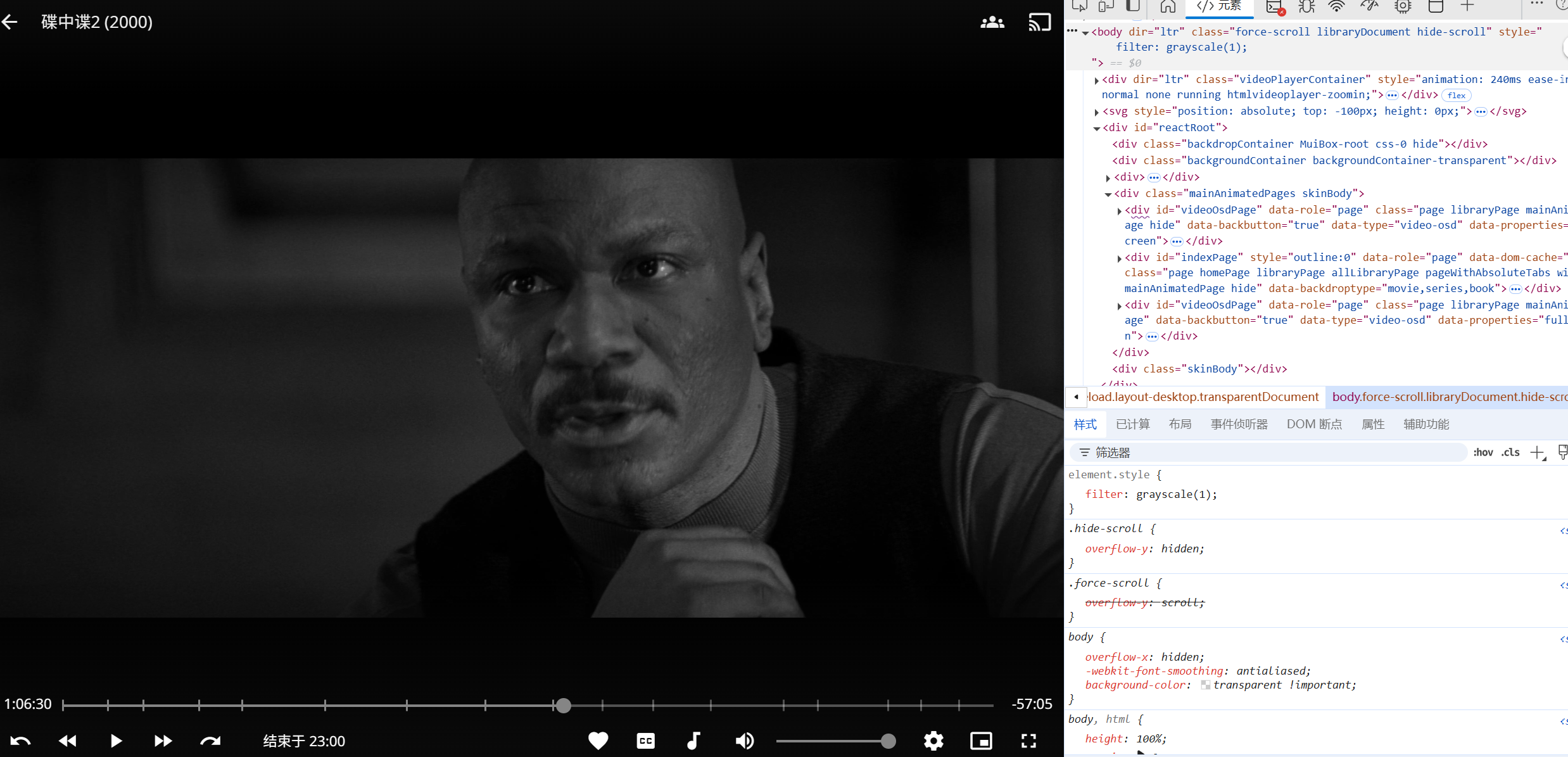Image resolution: width=1568 pixels, height=757 pixels.
Task: Toggle picture-in-picture mode
Action: [981, 741]
